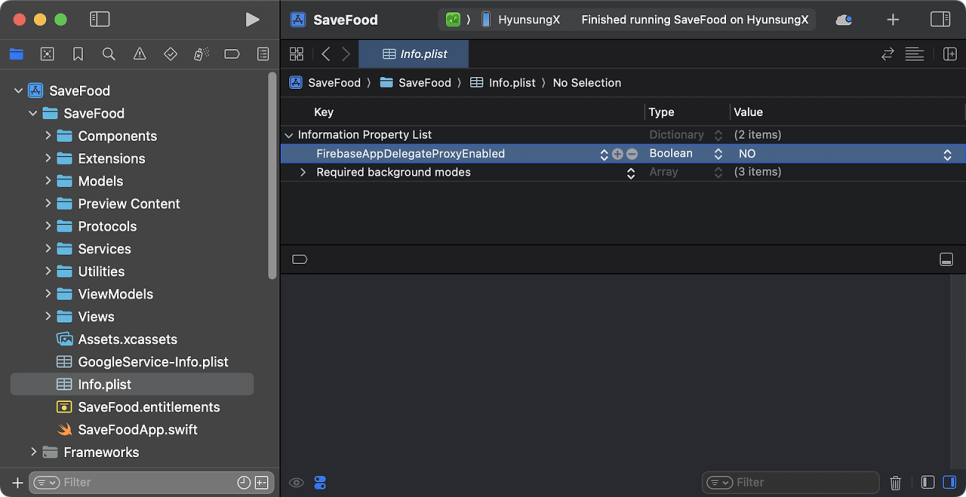This screenshot has height=497, width=966.
Task: Expand the Extensions folder
Action: (48, 158)
